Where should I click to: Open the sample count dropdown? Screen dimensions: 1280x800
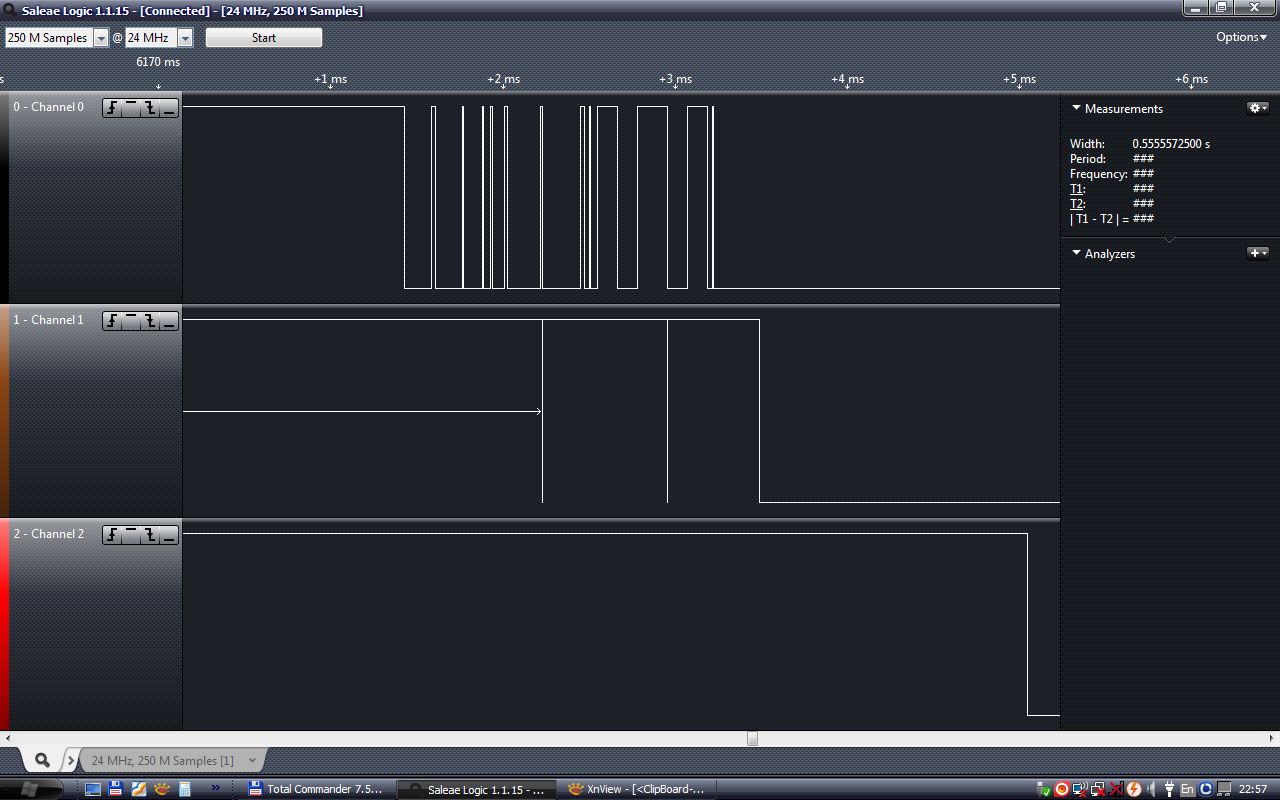coord(100,38)
